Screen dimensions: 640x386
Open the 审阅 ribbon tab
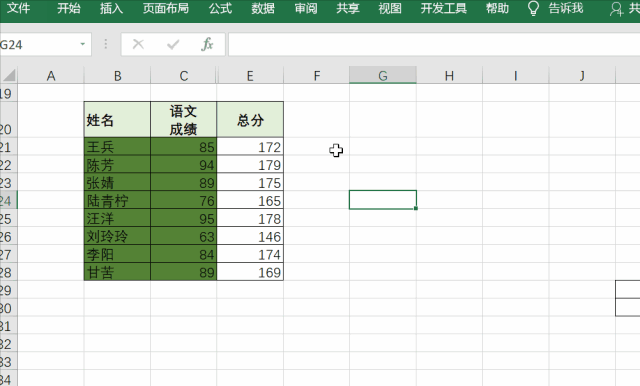tap(306, 8)
